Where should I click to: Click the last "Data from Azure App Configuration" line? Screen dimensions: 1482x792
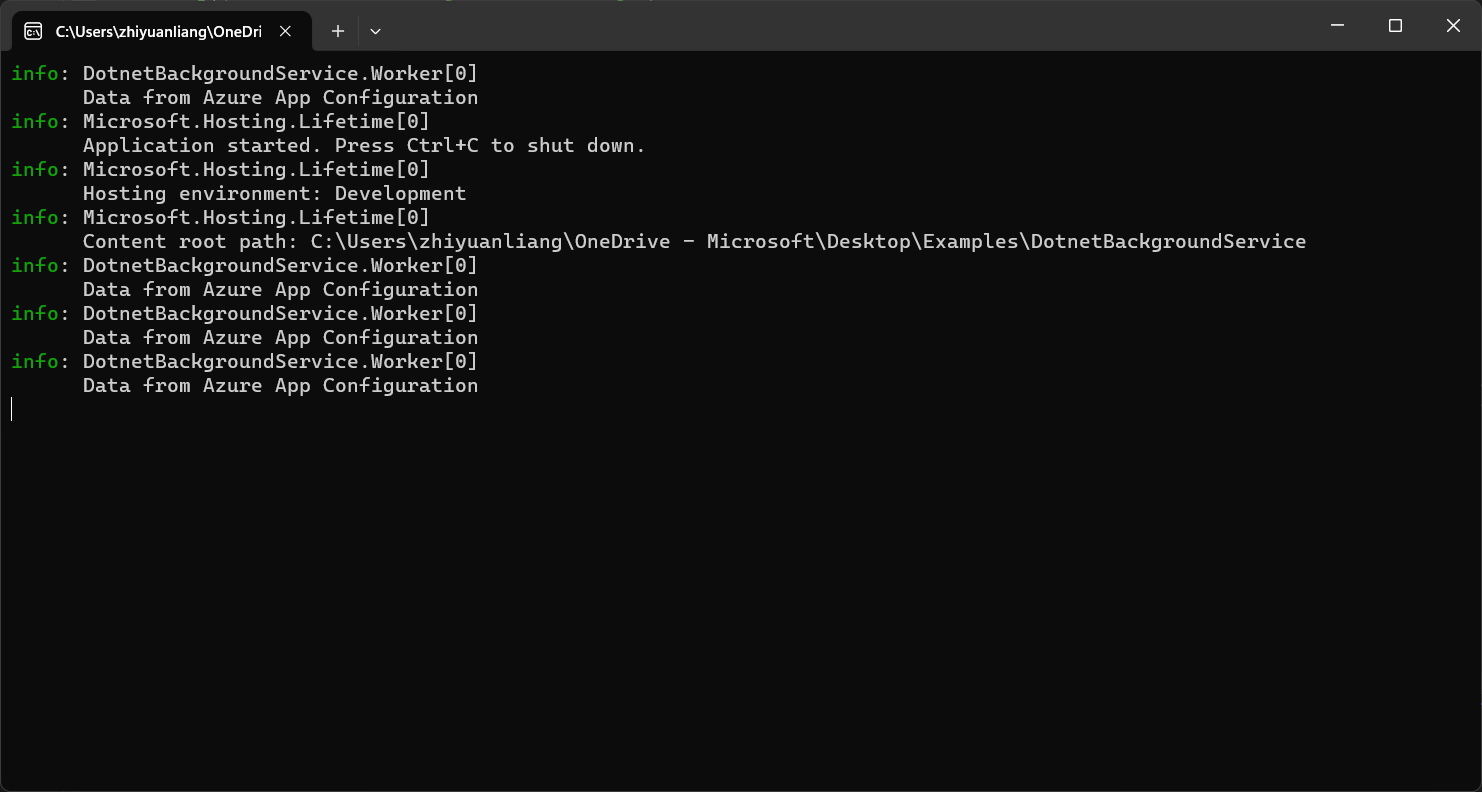click(280, 385)
